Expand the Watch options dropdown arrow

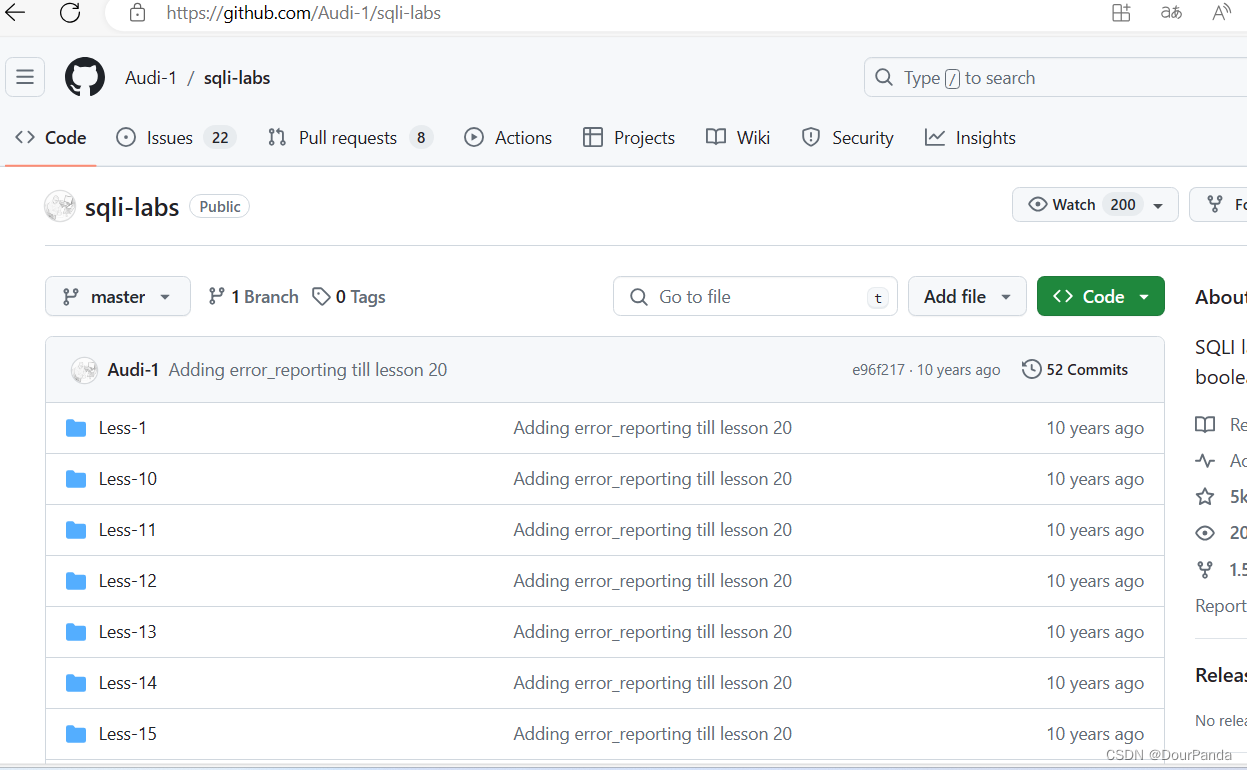[1158, 205]
